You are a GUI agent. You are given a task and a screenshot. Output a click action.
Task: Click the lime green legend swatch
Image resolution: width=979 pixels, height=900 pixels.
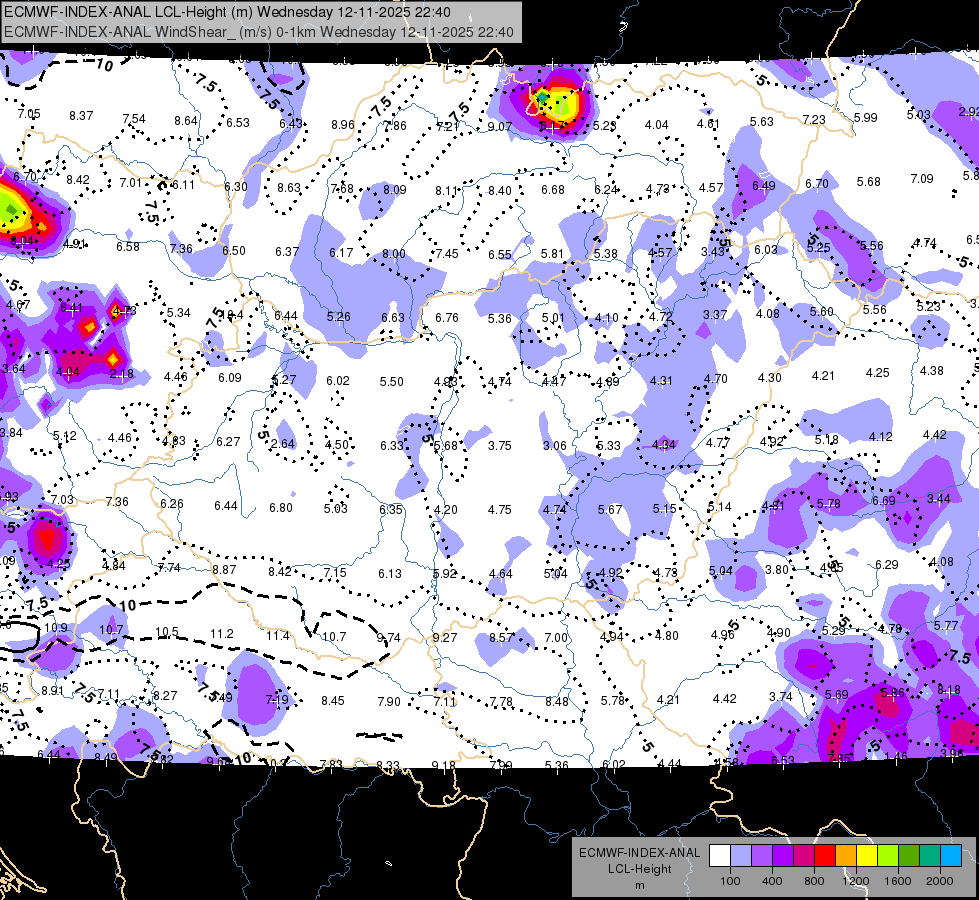[888, 856]
